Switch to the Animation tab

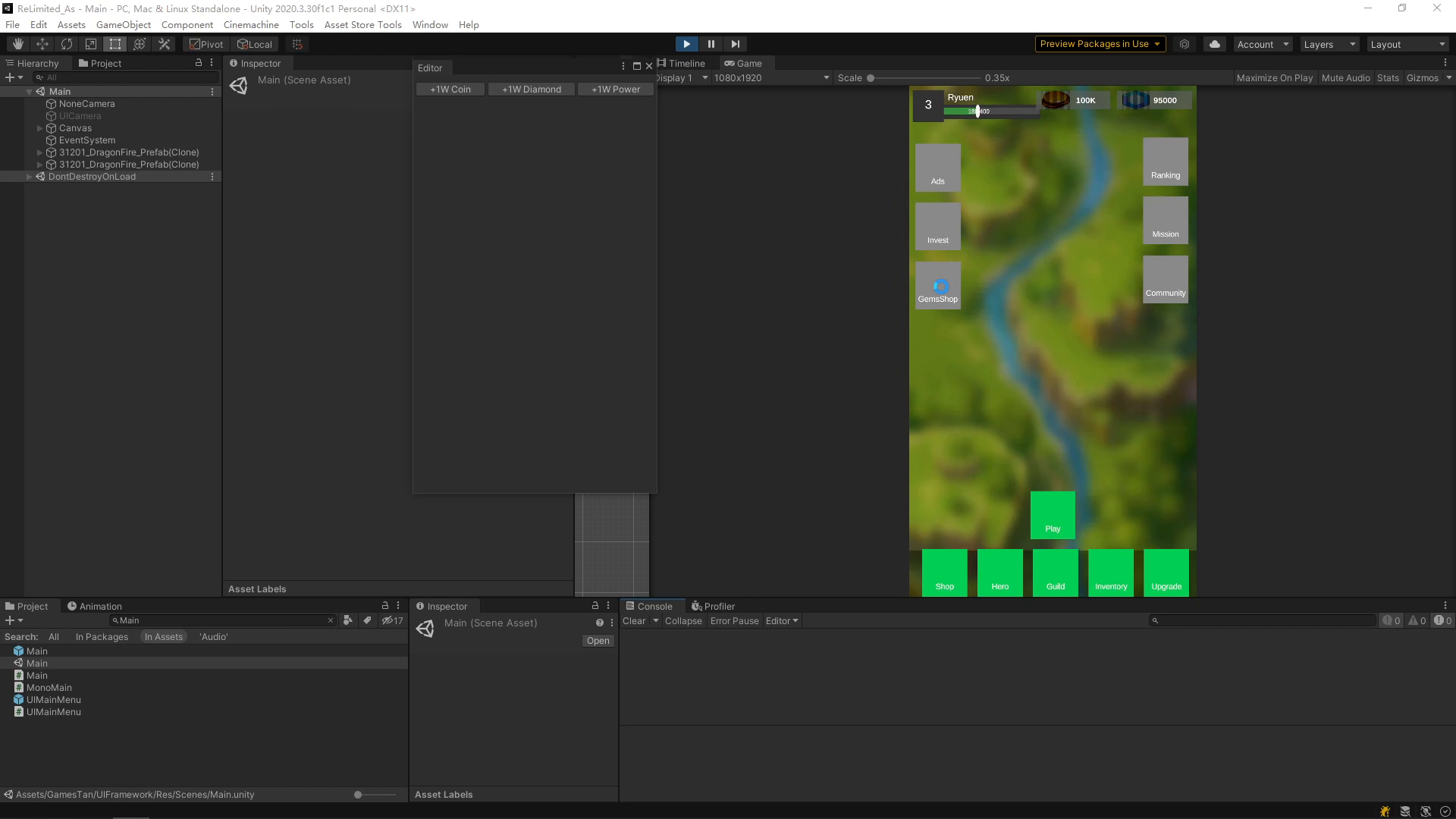pos(95,606)
